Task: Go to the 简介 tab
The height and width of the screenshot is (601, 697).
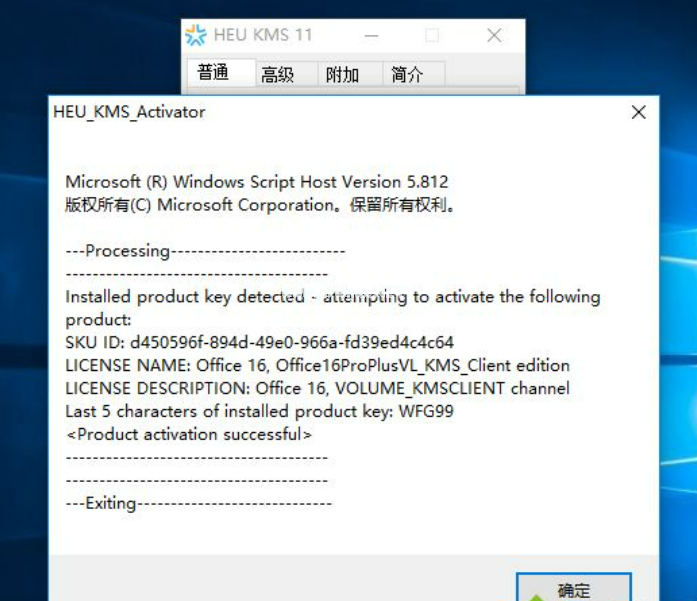Action: (x=407, y=74)
